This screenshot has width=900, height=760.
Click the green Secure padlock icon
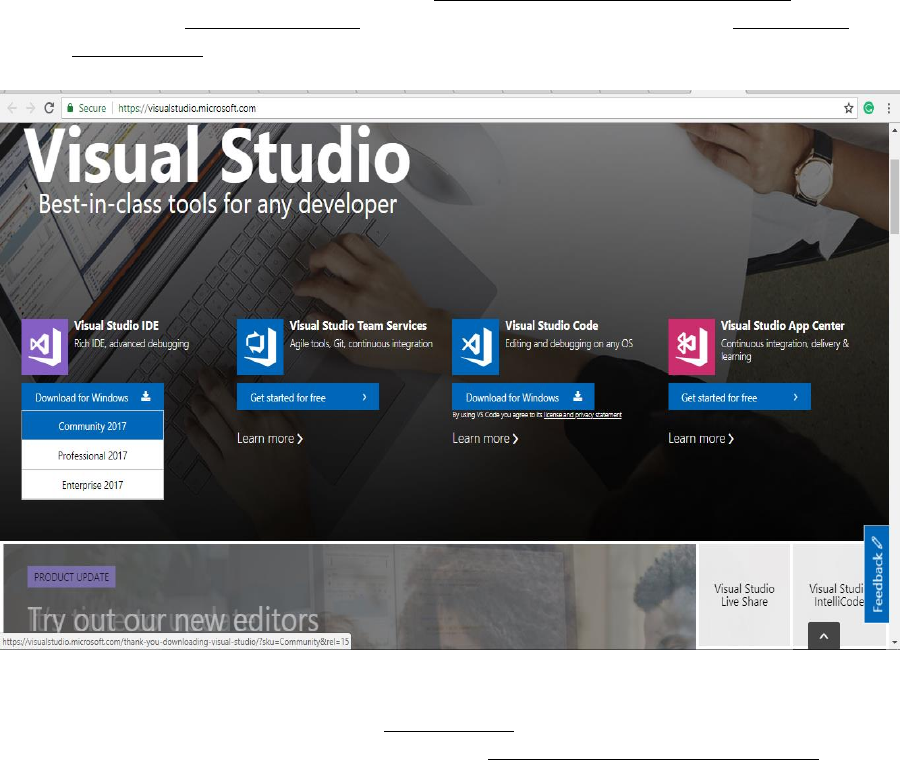[70, 108]
